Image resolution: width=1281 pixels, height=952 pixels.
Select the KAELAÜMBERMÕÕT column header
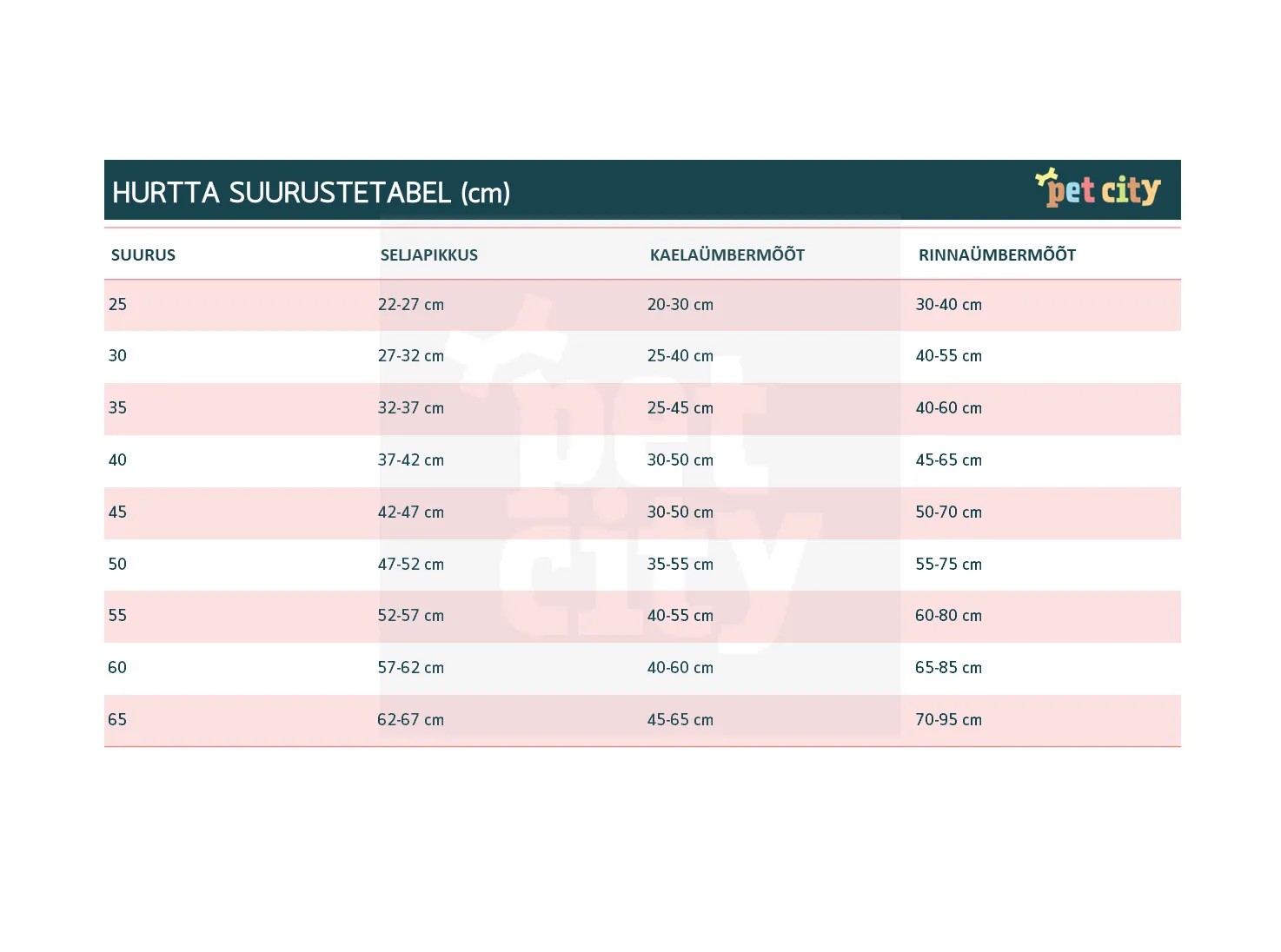point(727,255)
